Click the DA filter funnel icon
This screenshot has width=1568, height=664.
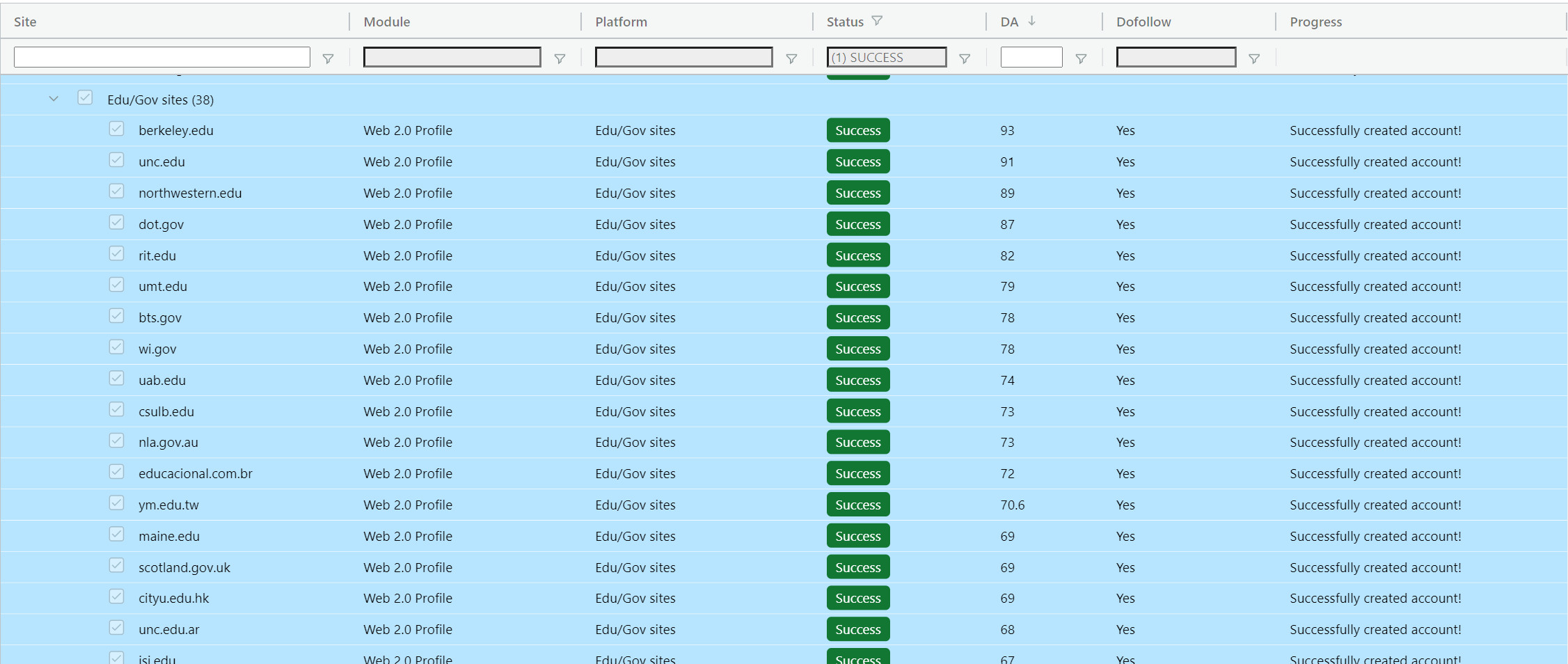1081,58
